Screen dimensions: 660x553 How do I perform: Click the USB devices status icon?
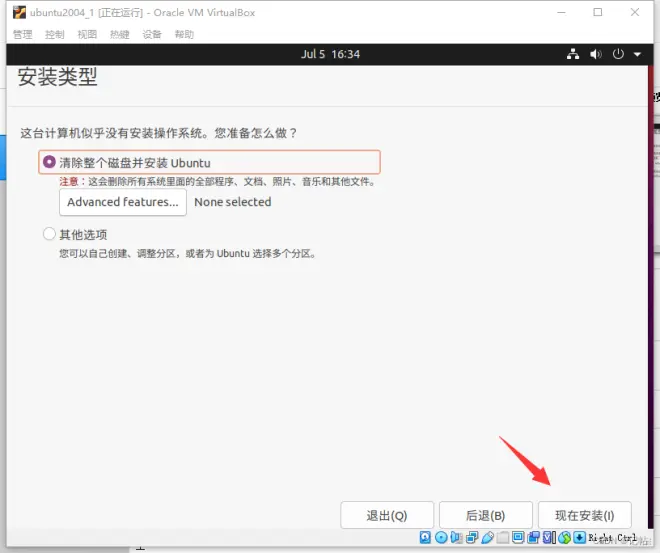487,537
